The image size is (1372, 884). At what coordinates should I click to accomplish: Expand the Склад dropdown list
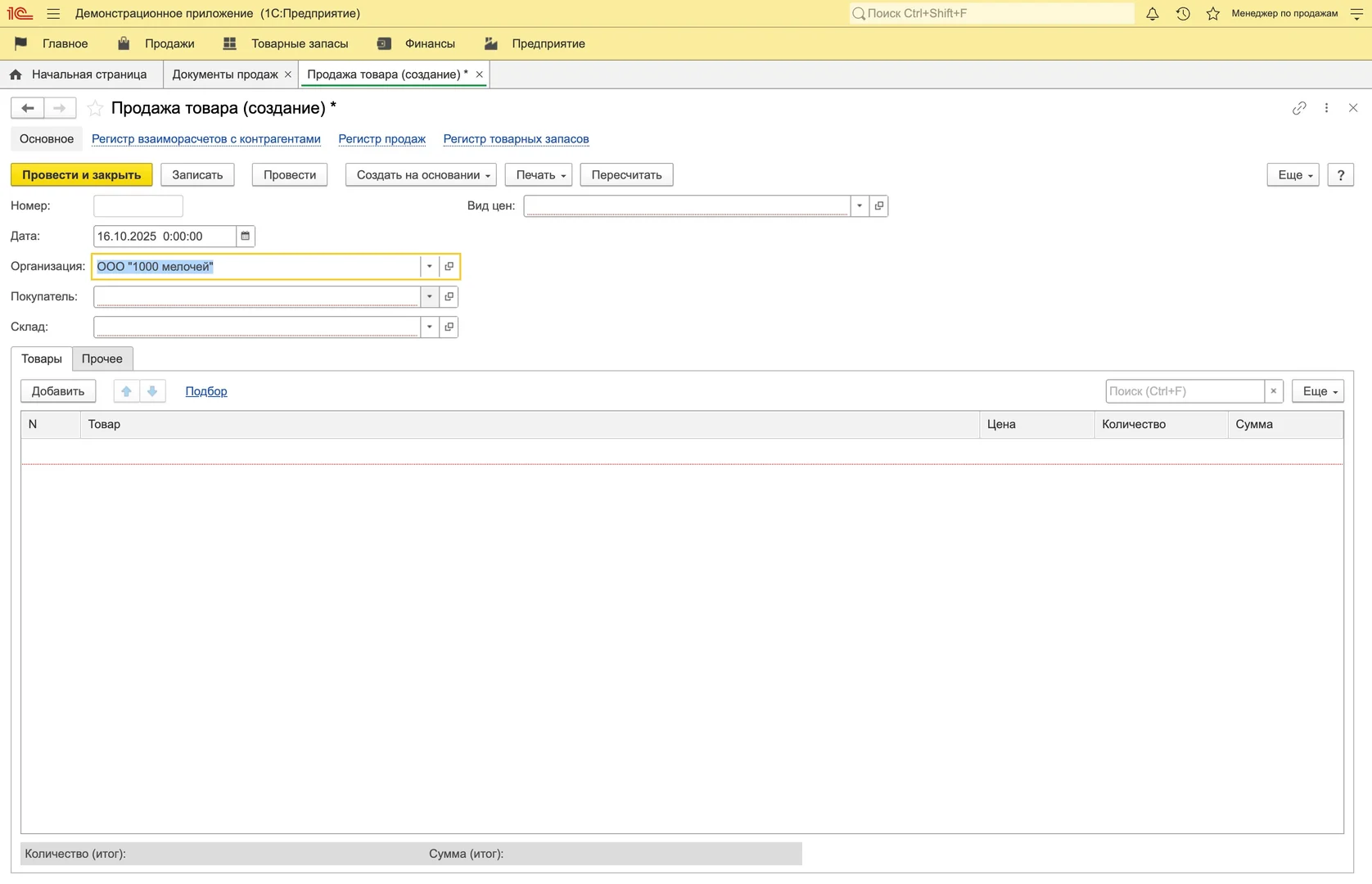(x=429, y=327)
